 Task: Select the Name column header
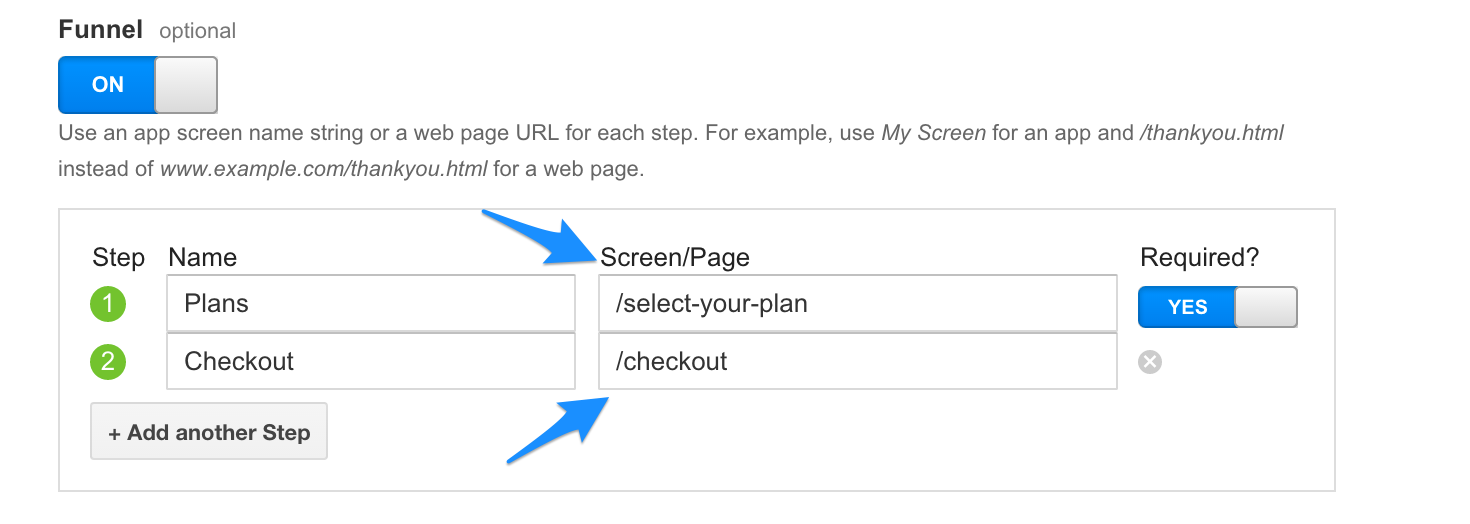pyautogui.click(x=203, y=258)
